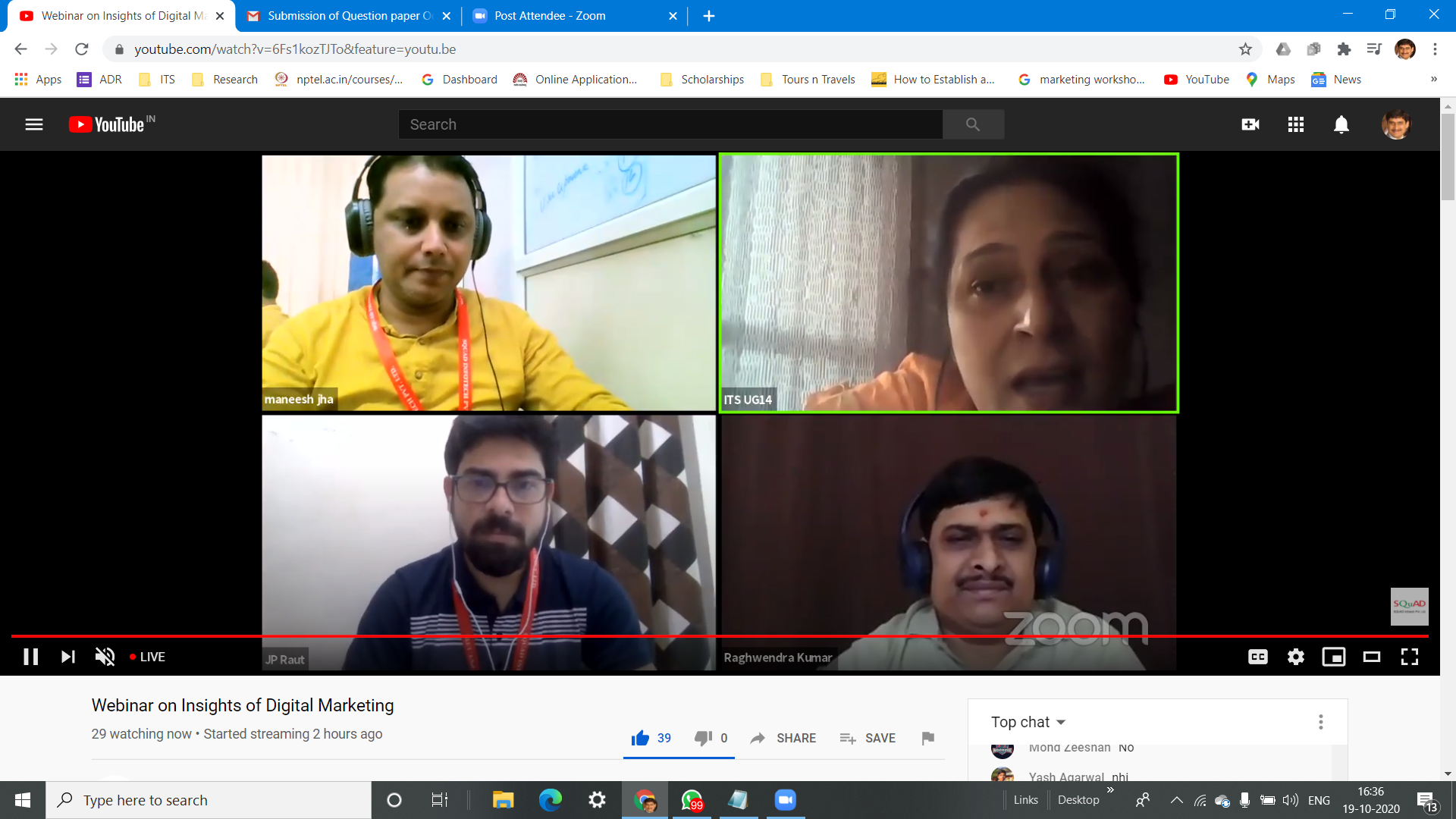Dislike the webinar video
Screen dimensions: 1456x819
coord(711,738)
